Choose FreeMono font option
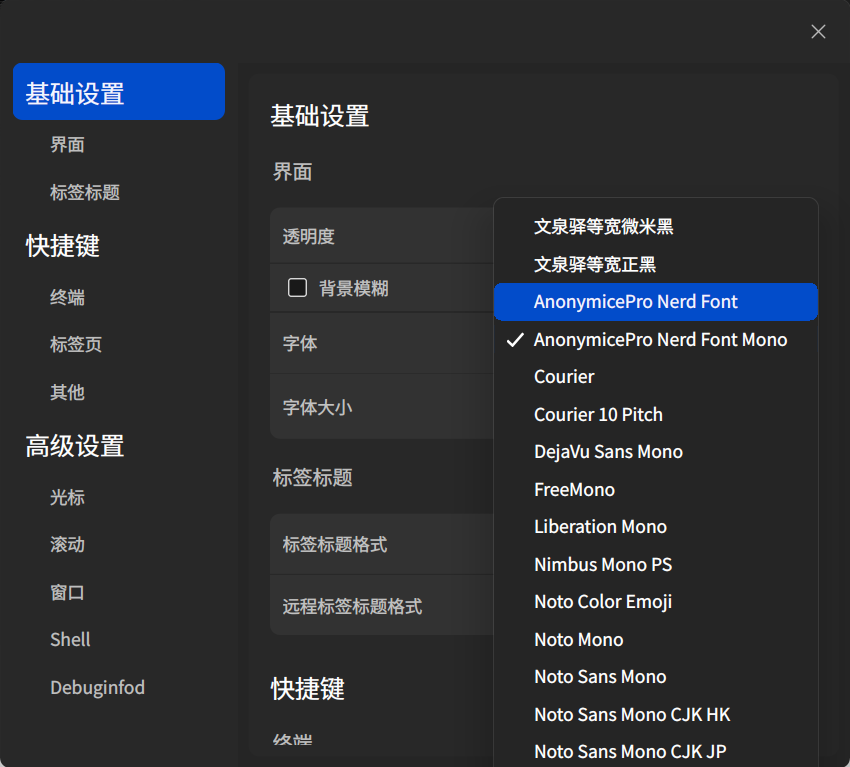The width and height of the screenshot is (850, 767). [x=655, y=489]
